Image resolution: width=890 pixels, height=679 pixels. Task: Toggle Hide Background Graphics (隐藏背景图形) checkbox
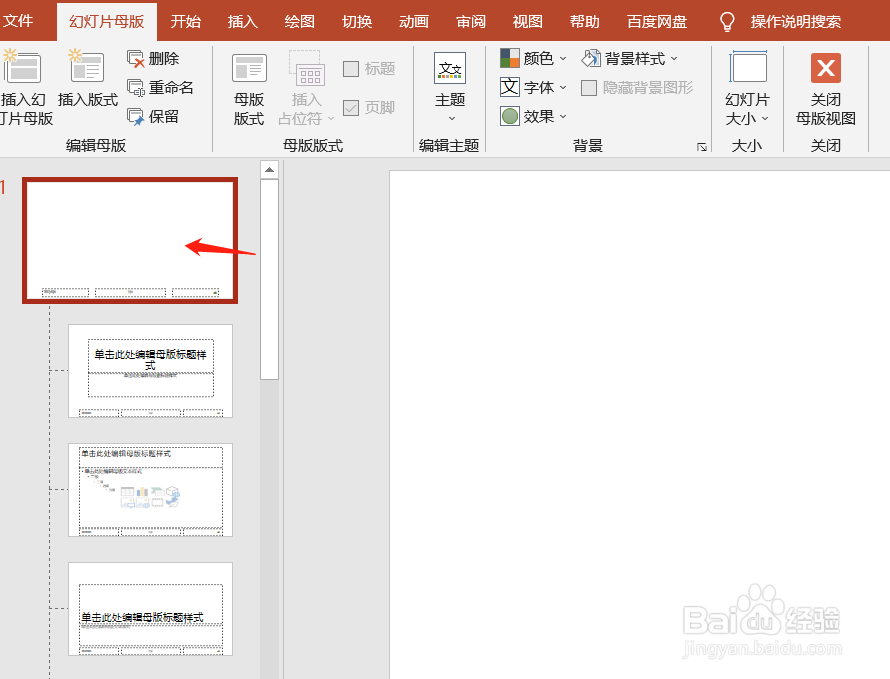click(589, 88)
